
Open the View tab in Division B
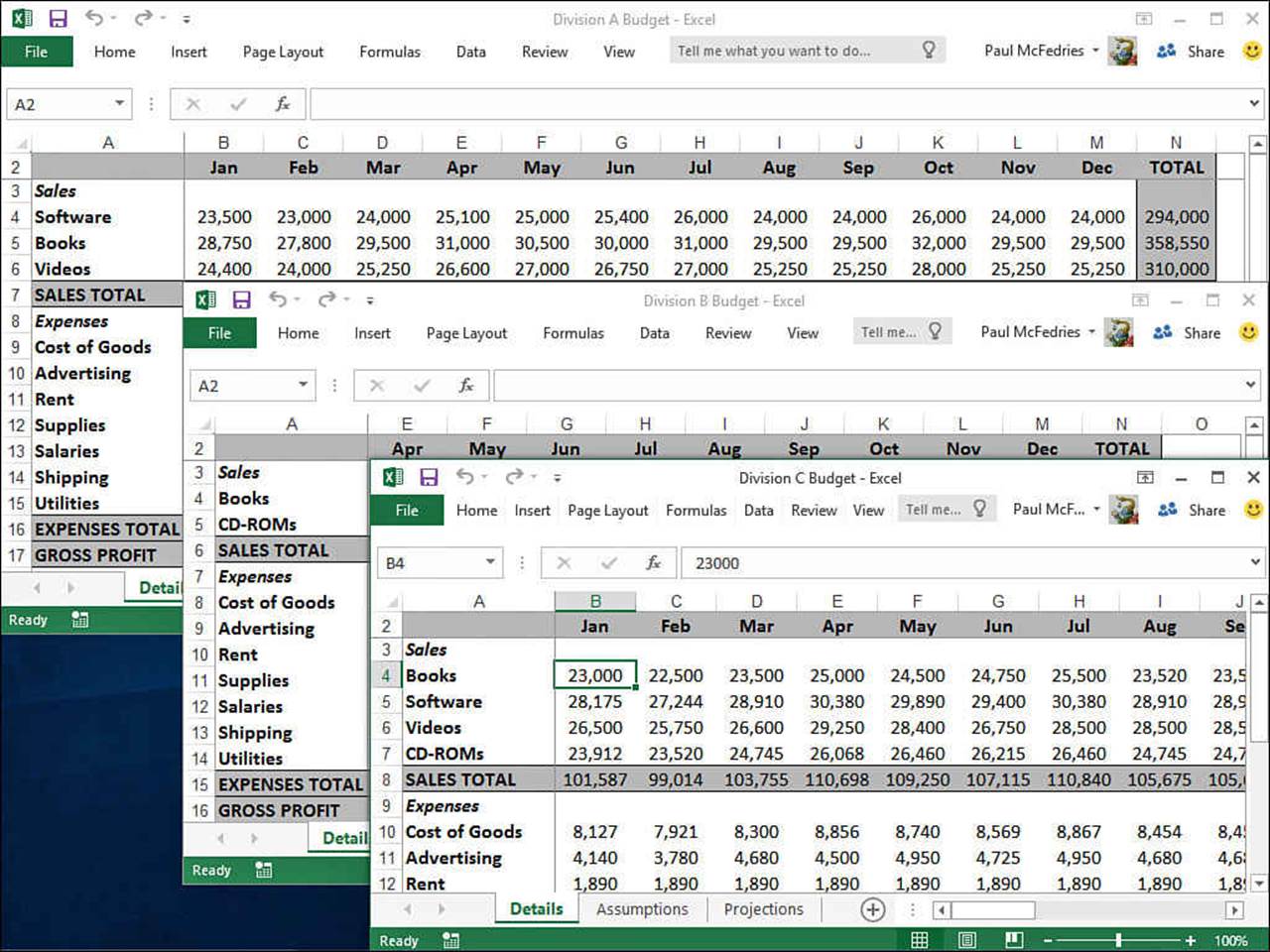803,333
